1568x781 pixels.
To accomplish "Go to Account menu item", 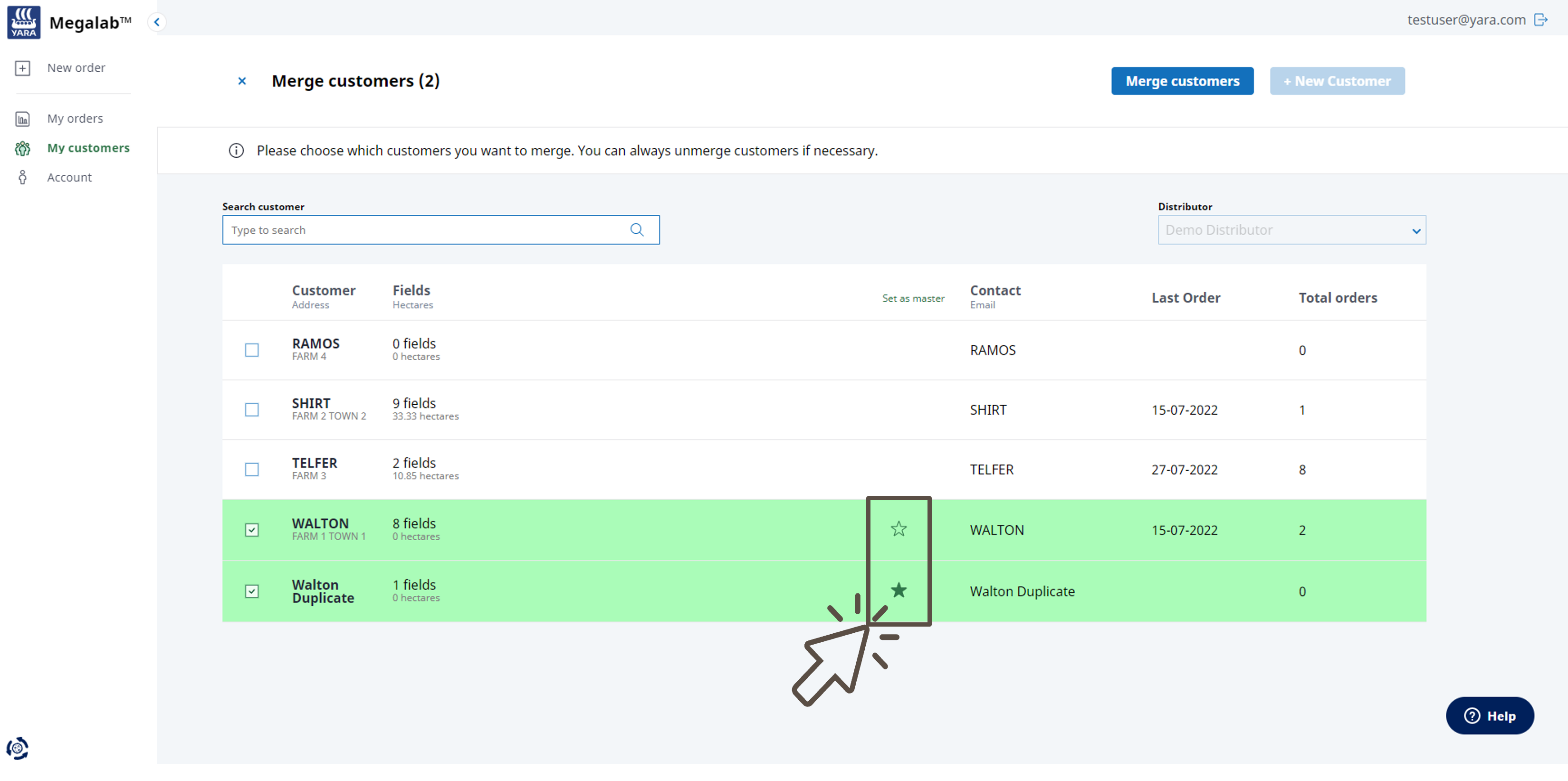I will coord(69,178).
